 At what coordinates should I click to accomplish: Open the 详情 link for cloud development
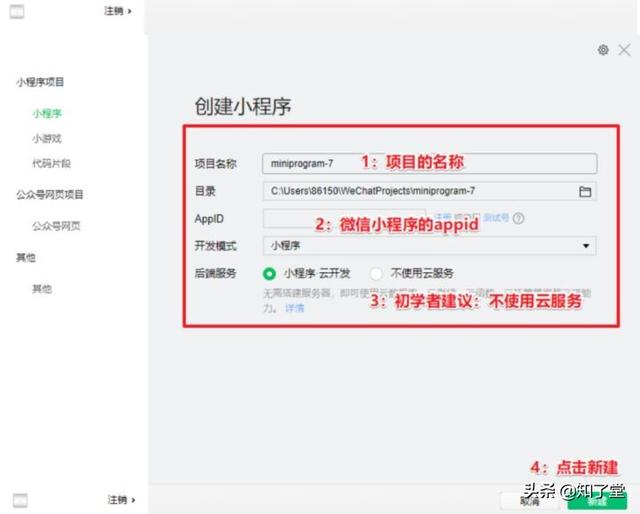[294, 308]
